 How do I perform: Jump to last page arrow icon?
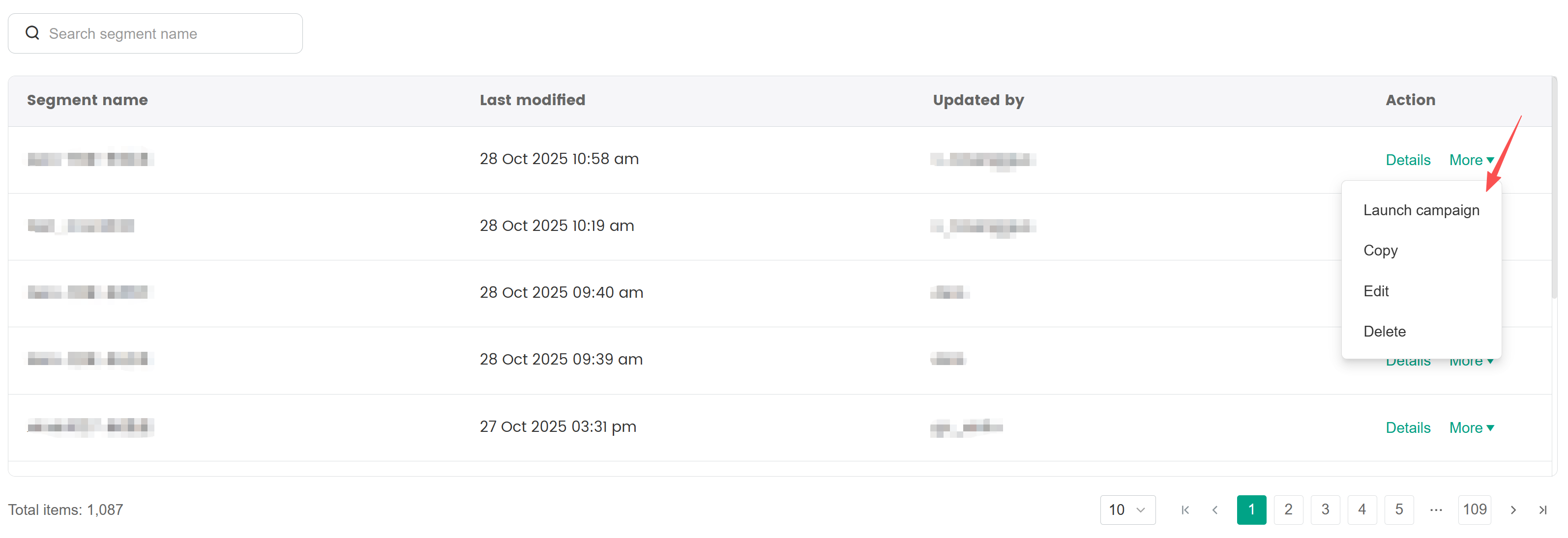click(1542, 510)
